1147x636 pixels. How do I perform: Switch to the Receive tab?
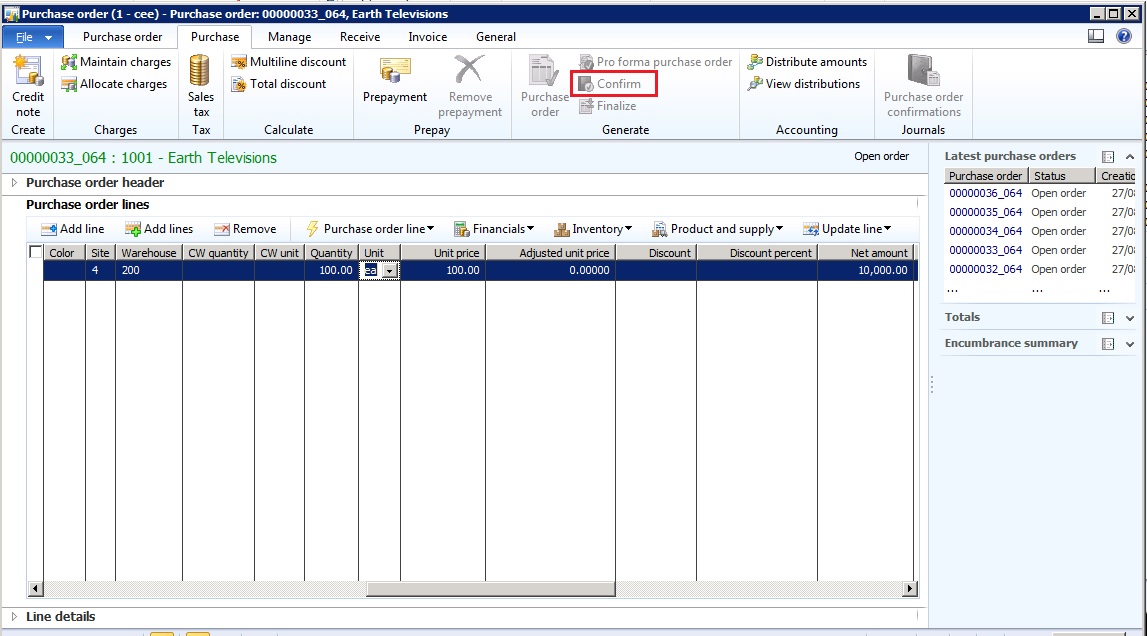(x=360, y=37)
